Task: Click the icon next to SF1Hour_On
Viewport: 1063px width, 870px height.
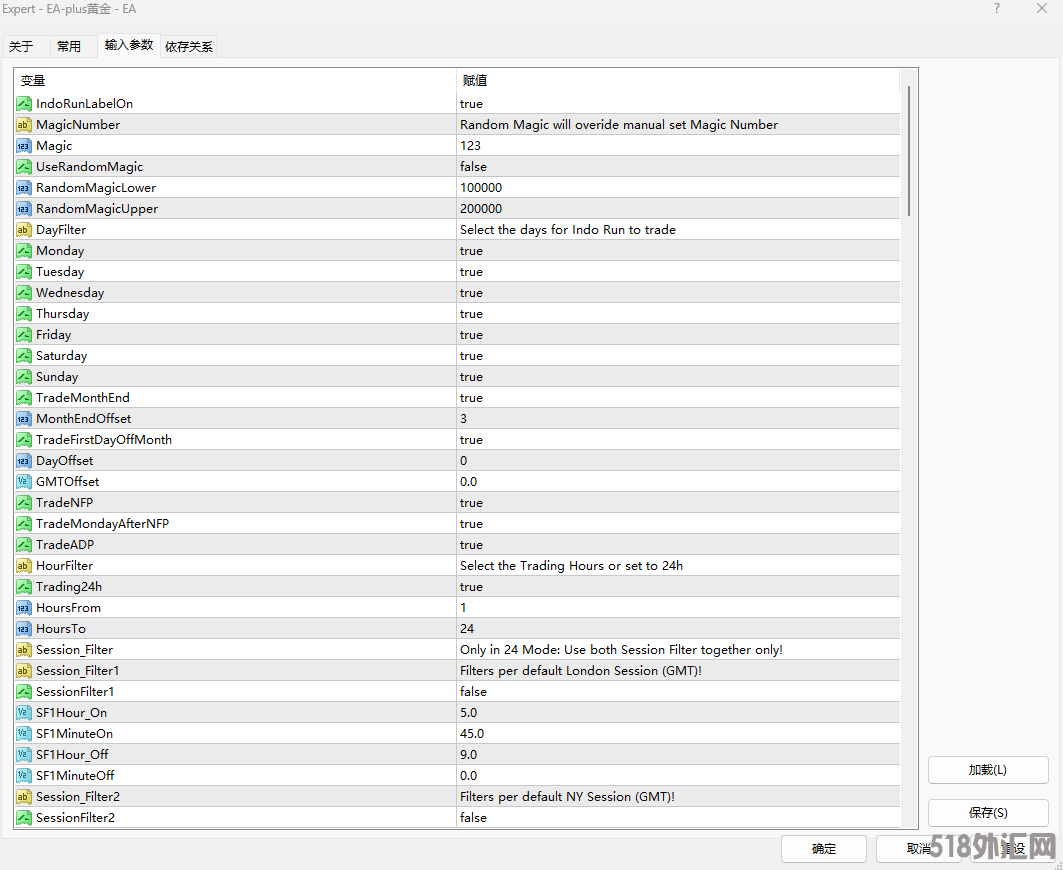Action: (x=24, y=713)
